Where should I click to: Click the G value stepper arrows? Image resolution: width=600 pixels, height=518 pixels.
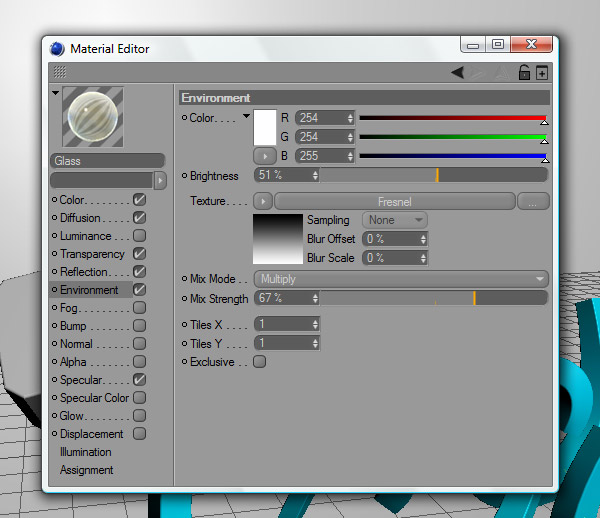tap(350, 137)
